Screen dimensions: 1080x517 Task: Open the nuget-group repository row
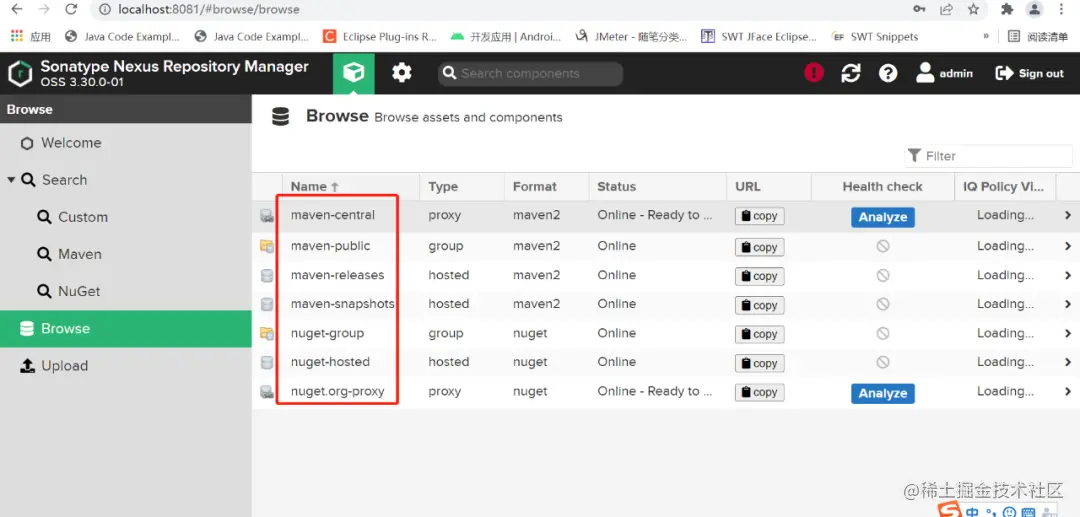tap(666, 333)
